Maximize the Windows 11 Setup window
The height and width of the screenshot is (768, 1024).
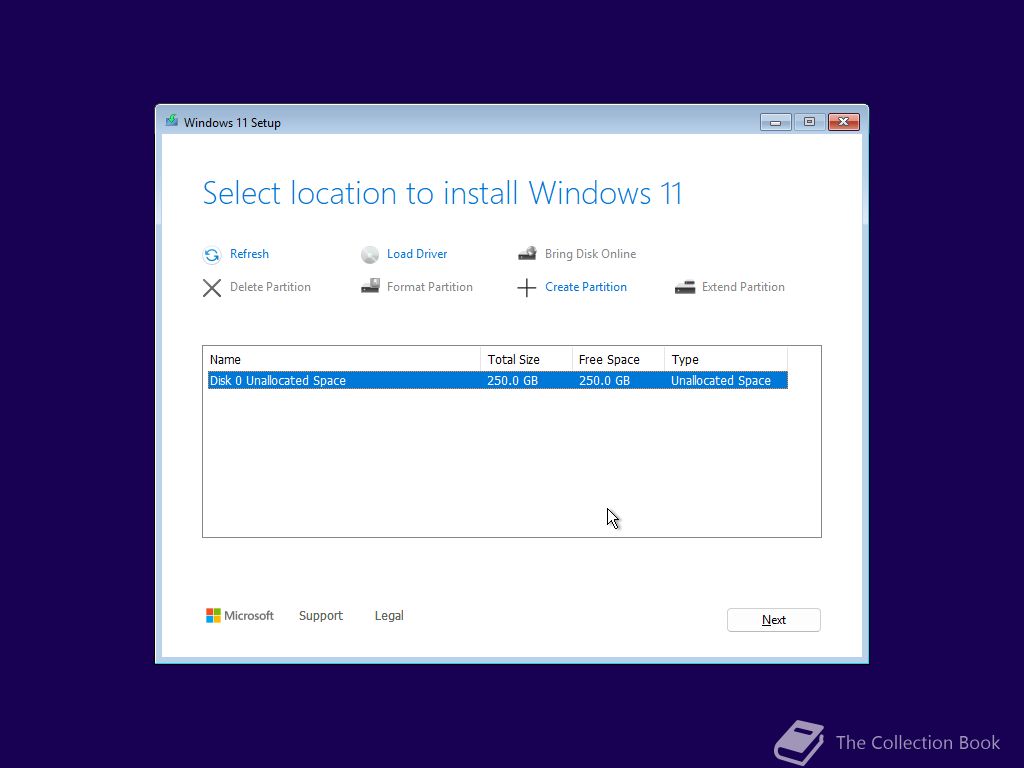pos(809,122)
